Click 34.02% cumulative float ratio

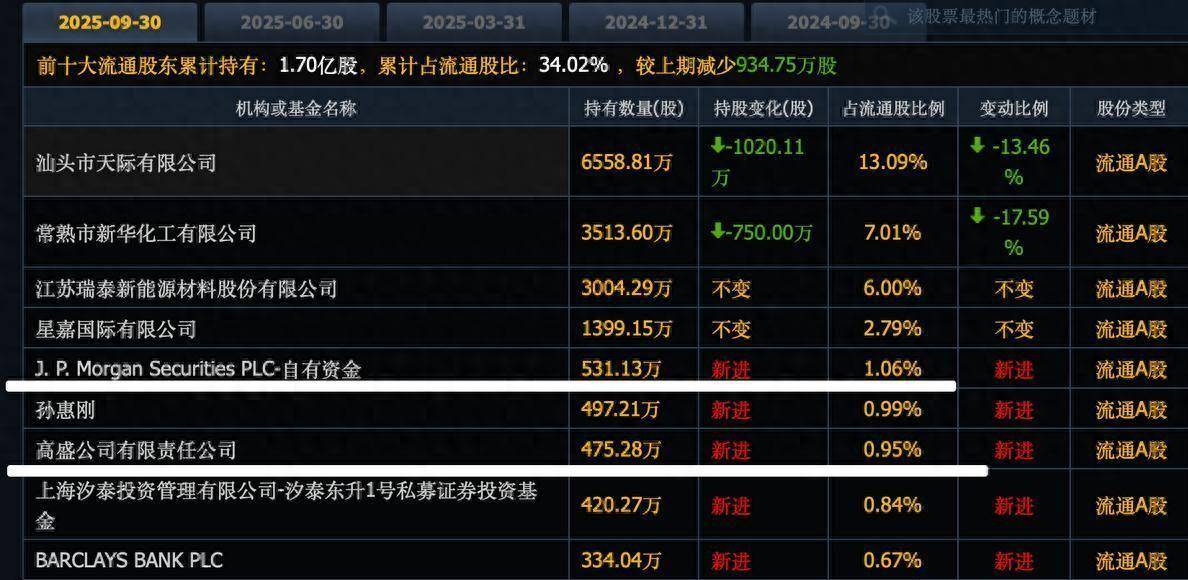tap(574, 66)
